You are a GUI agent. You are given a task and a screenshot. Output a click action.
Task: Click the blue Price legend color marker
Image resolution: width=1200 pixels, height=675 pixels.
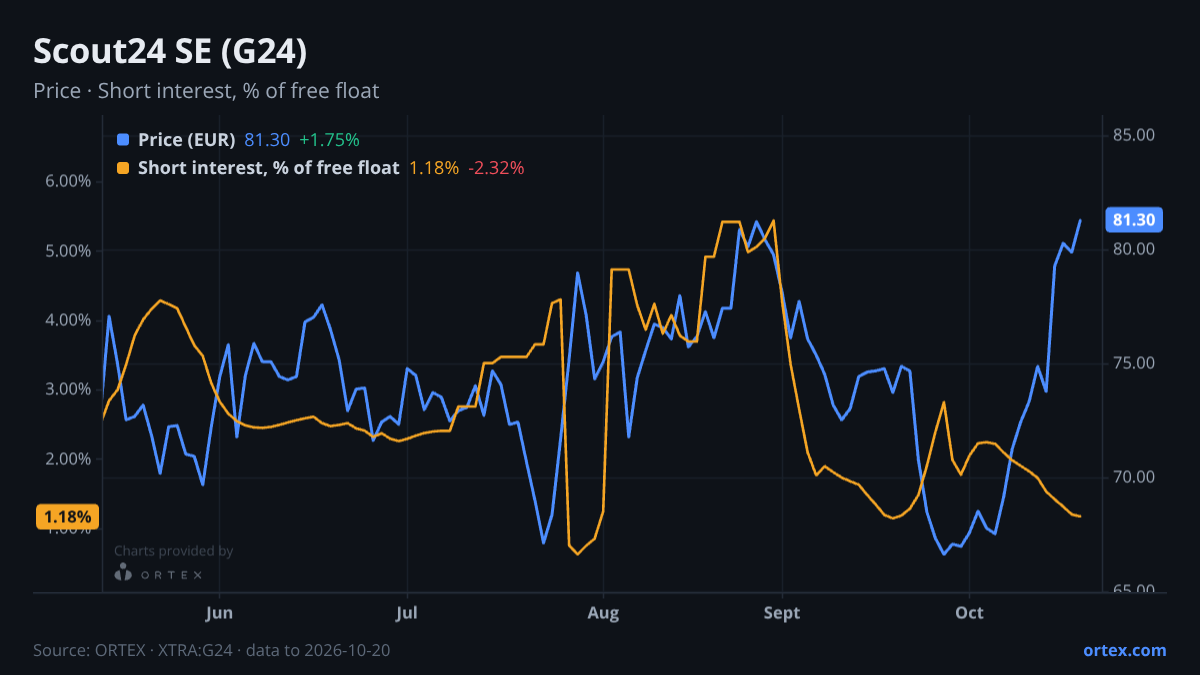pos(123,140)
